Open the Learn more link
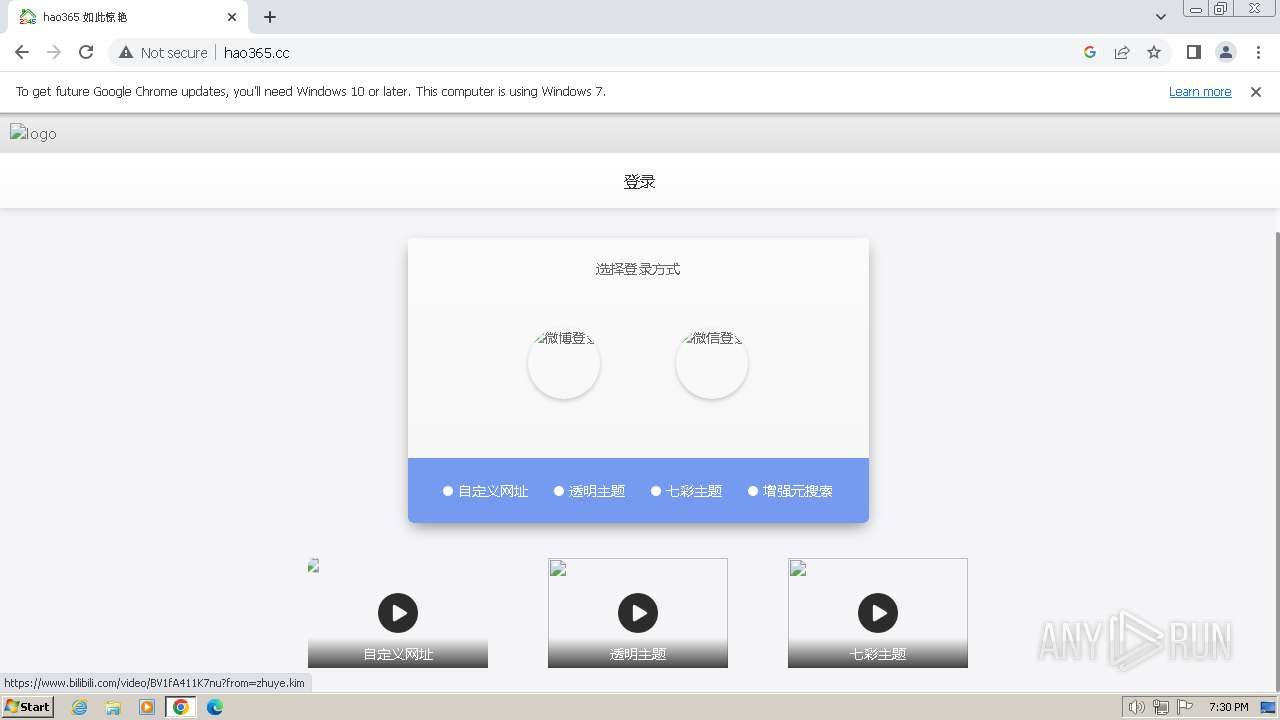The height and width of the screenshot is (720, 1280). tap(1200, 91)
